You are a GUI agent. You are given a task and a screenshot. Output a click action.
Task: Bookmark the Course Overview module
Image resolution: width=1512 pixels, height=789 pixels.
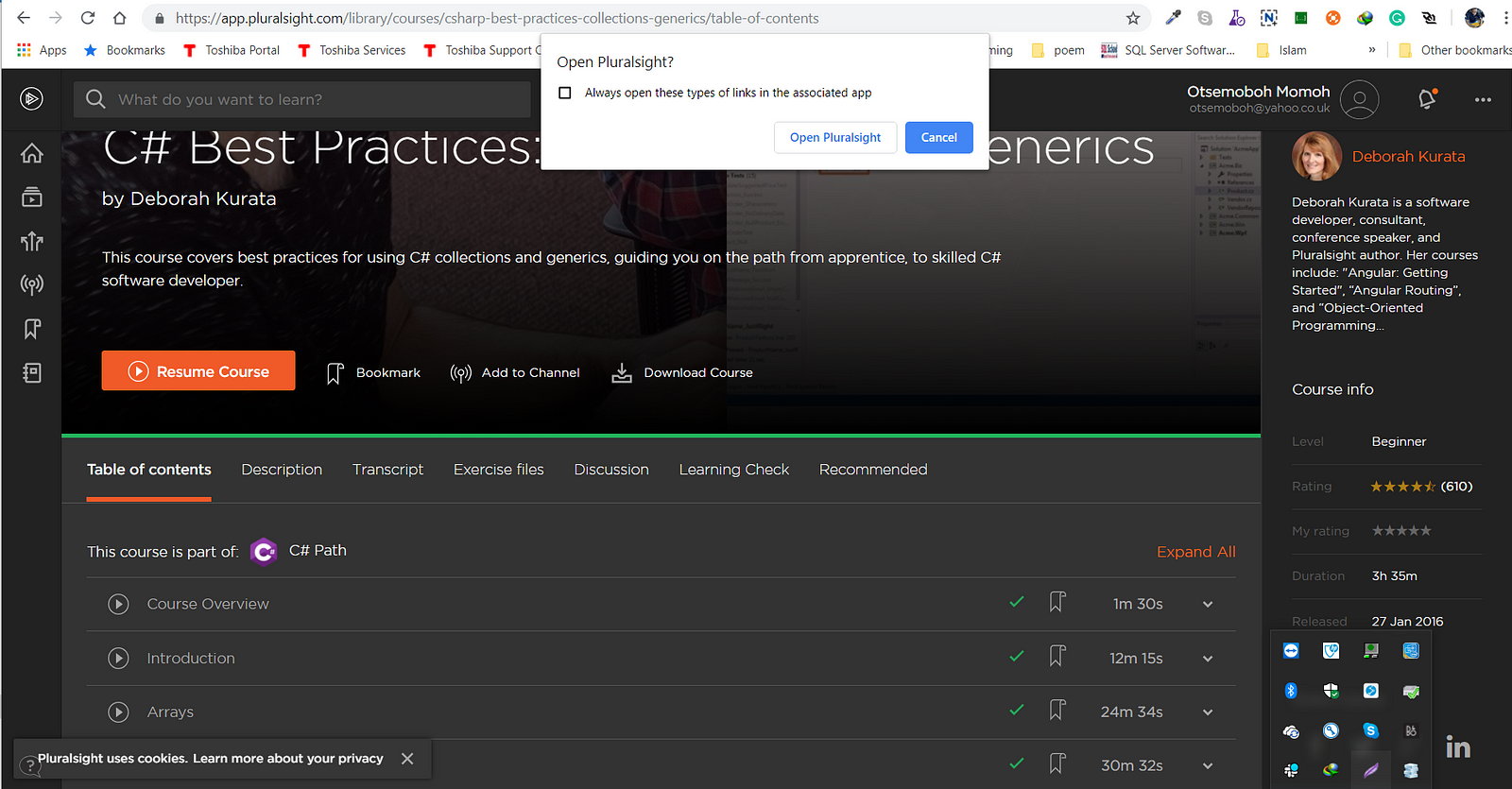tap(1057, 603)
